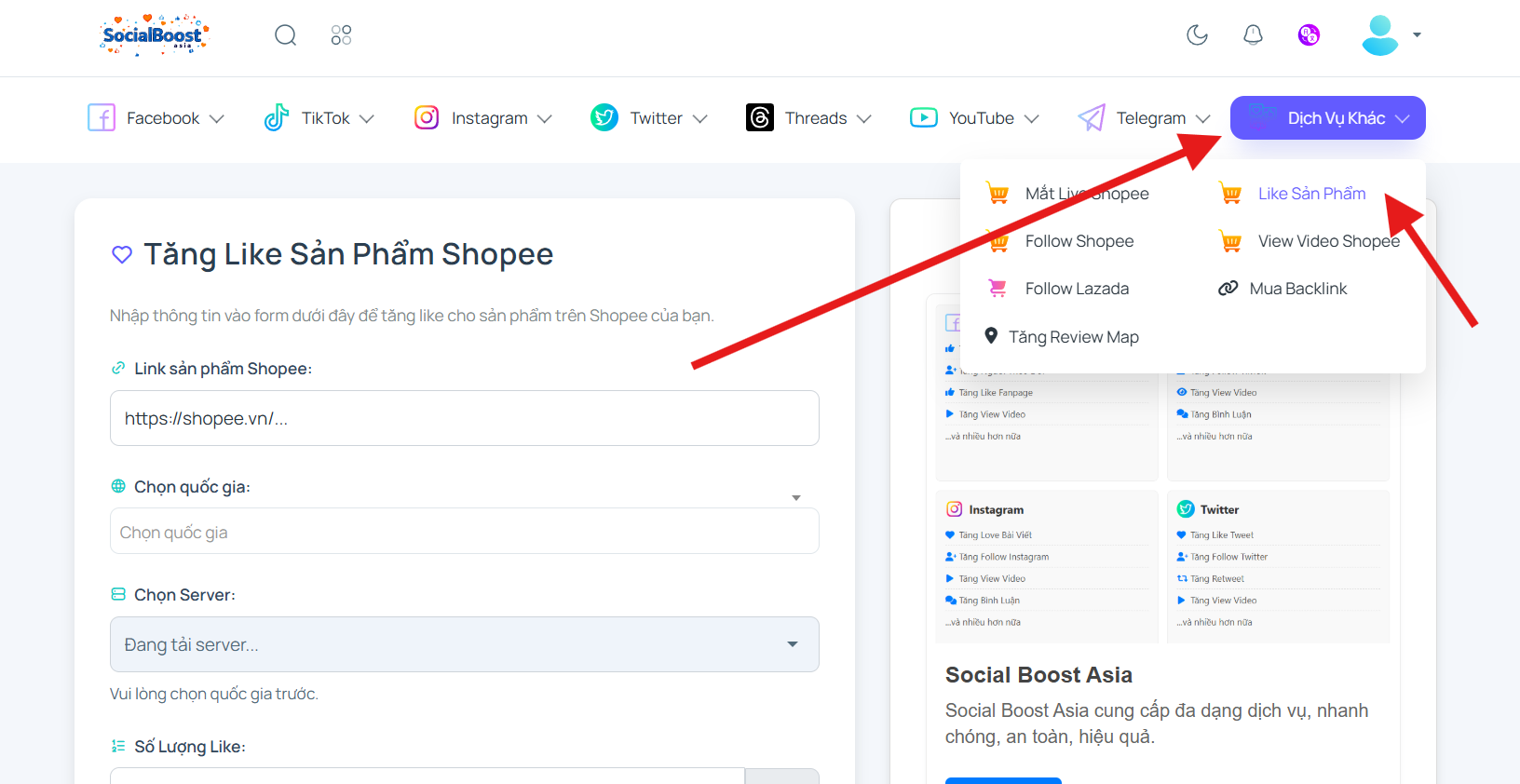Click the SocialBoost Asia logo

click(155, 35)
